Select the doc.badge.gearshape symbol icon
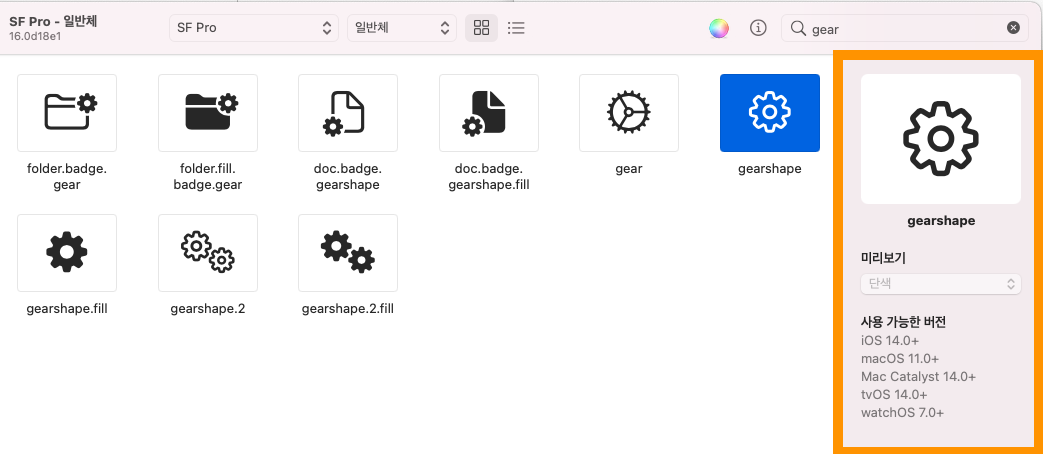1043x454 pixels. tap(348, 112)
